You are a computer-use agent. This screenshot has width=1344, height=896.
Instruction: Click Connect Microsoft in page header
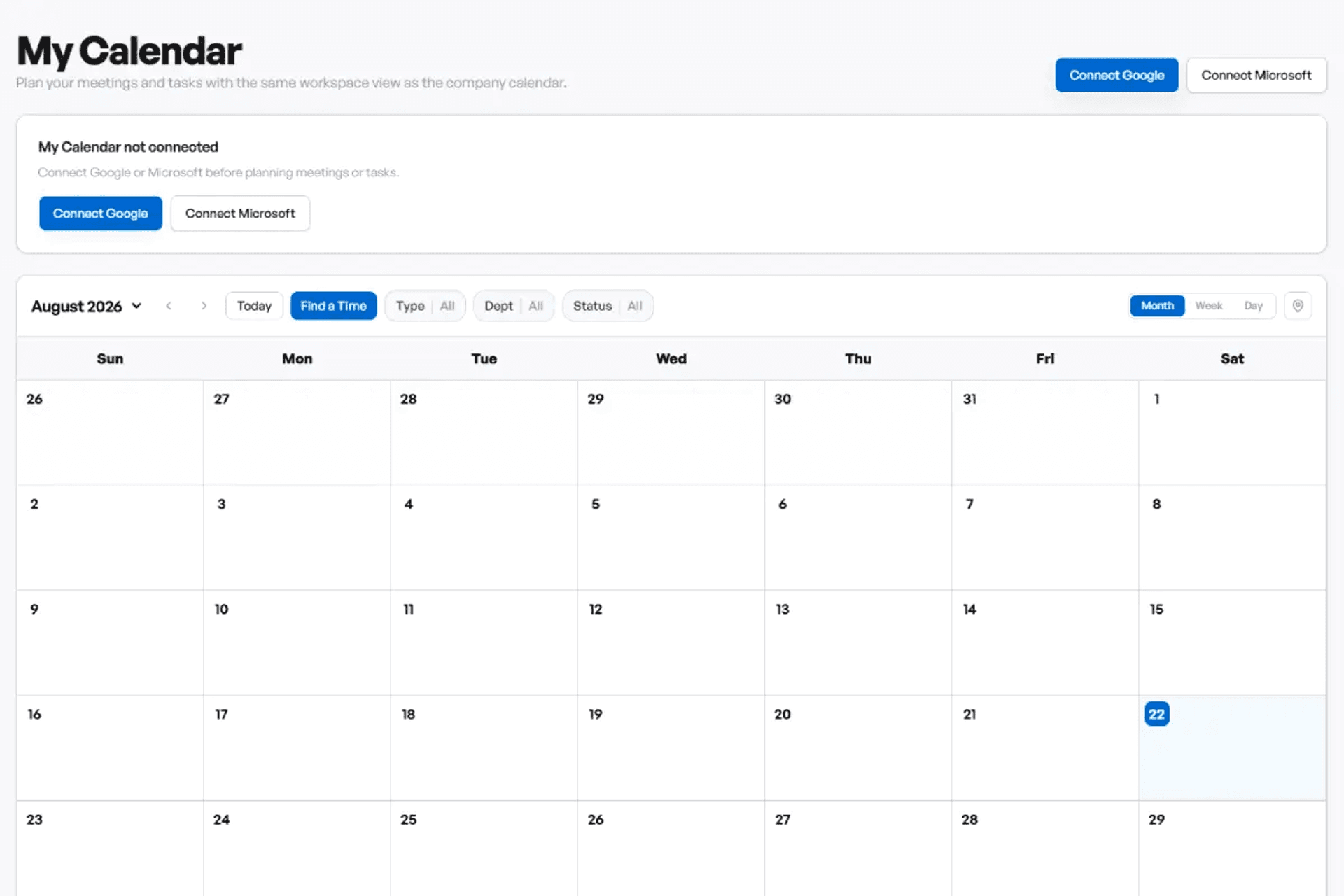[1256, 75]
